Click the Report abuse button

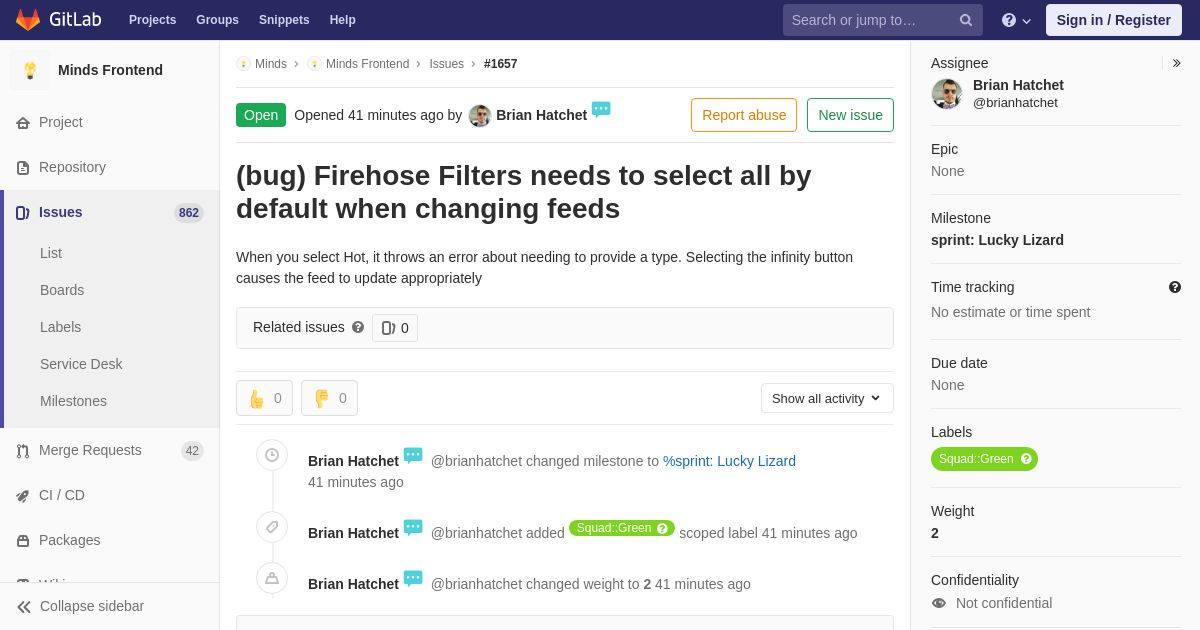click(744, 115)
